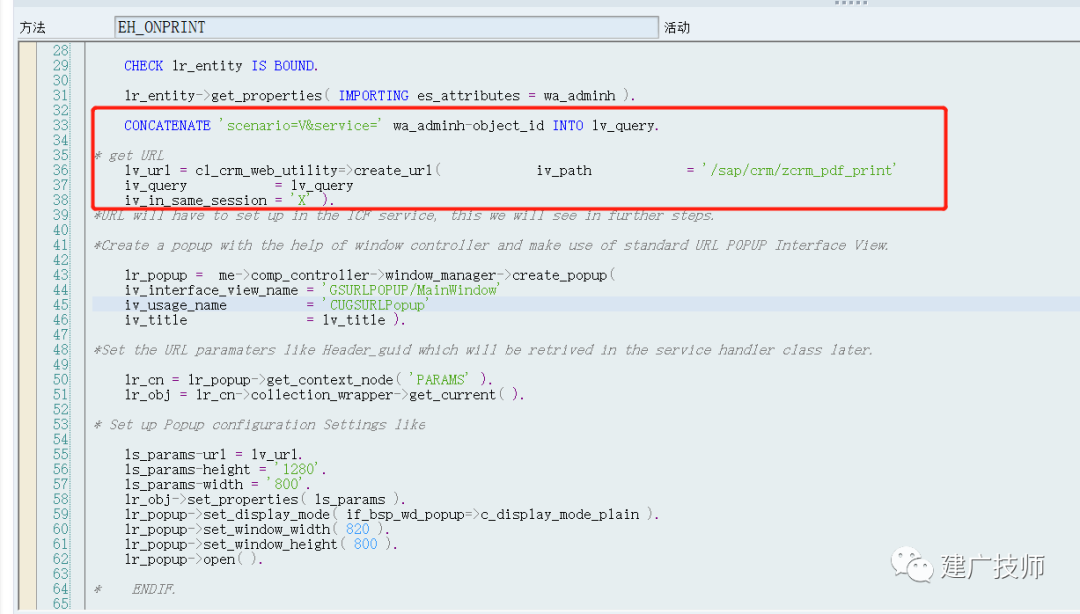The height and width of the screenshot is (614, 1080).
Task: Click the 'iv_query = lv_query' line
Action: pos(238,185)
